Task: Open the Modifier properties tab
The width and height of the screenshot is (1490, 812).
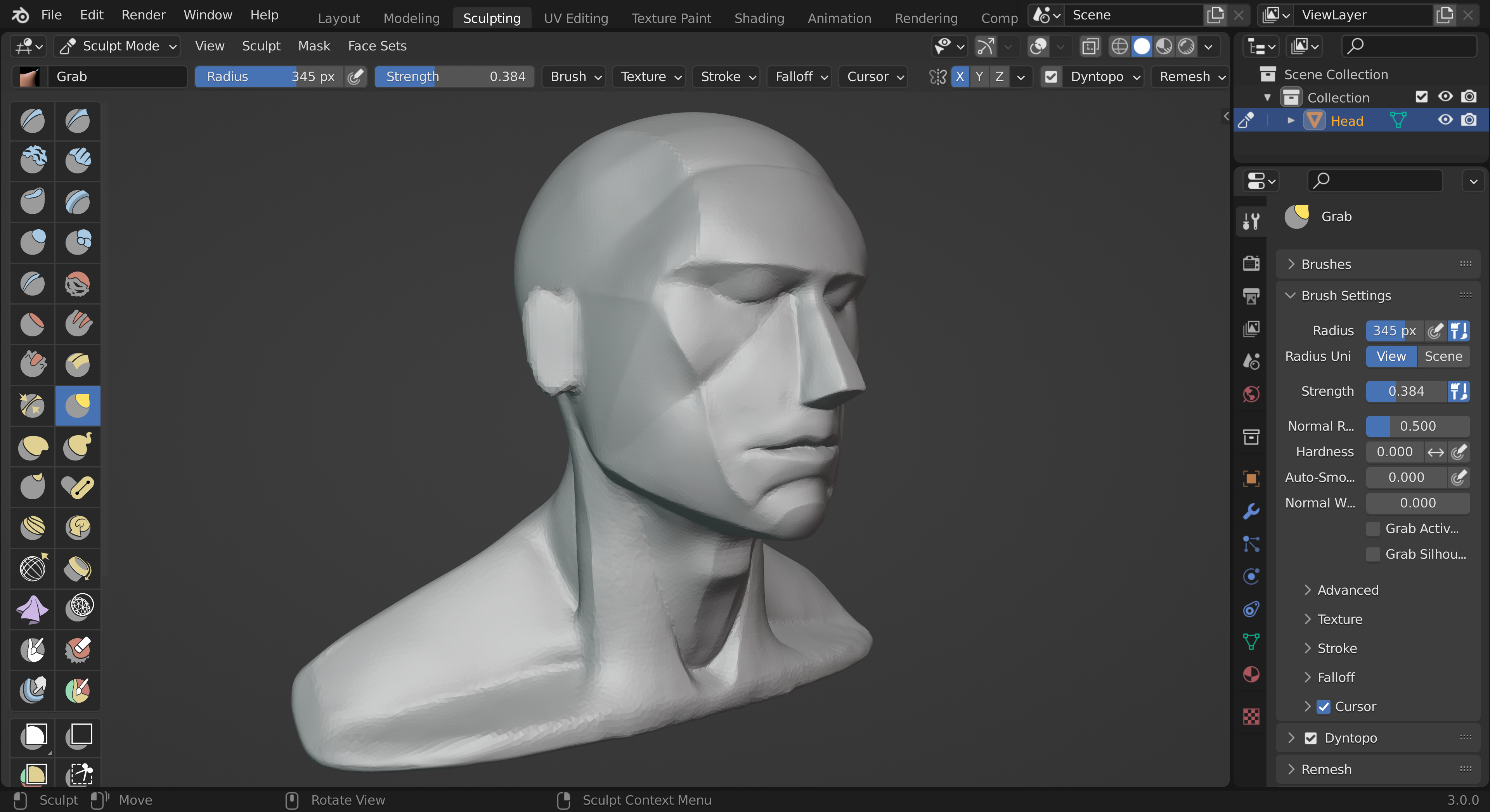Action: tap(1251, 511)
